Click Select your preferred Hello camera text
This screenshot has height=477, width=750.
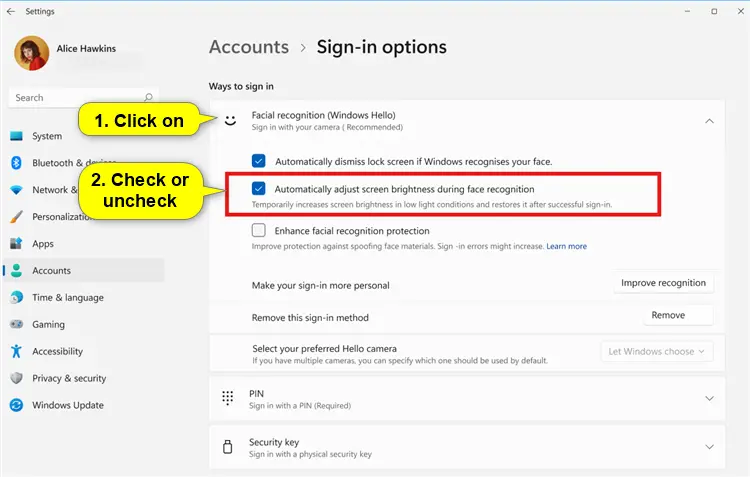click(x=324, y=348)
